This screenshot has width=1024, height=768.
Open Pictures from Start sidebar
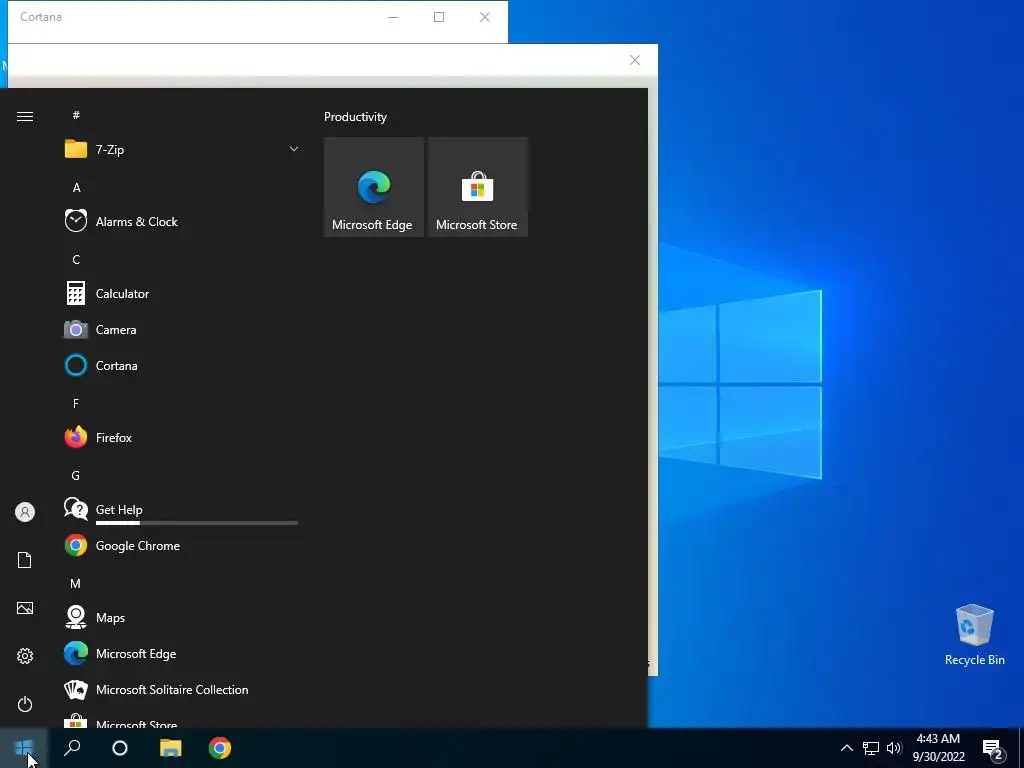[x=25, y=608]
